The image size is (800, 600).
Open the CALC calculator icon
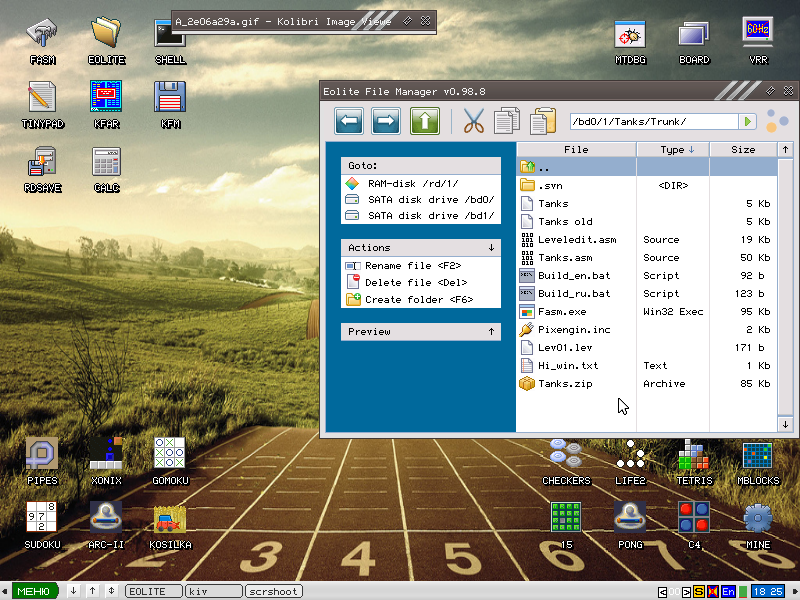point(106,162)
